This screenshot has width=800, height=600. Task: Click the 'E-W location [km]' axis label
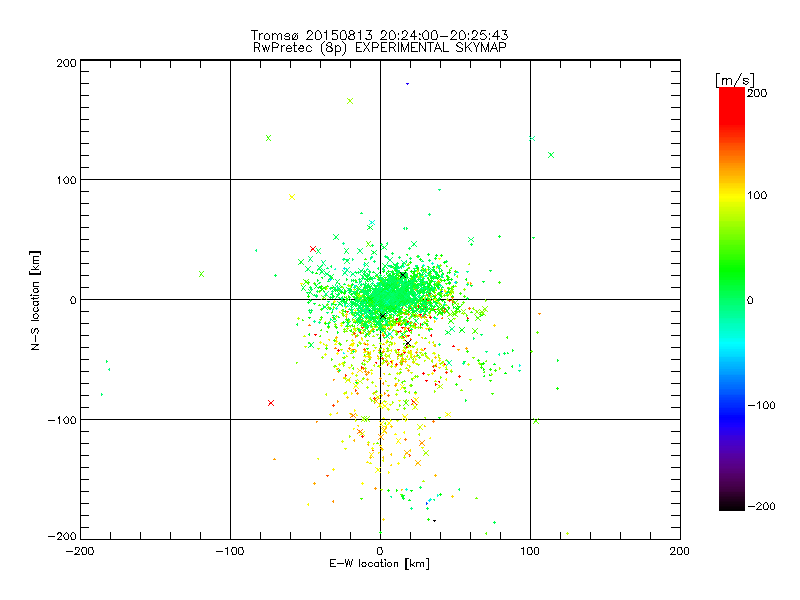pos(379,563)
